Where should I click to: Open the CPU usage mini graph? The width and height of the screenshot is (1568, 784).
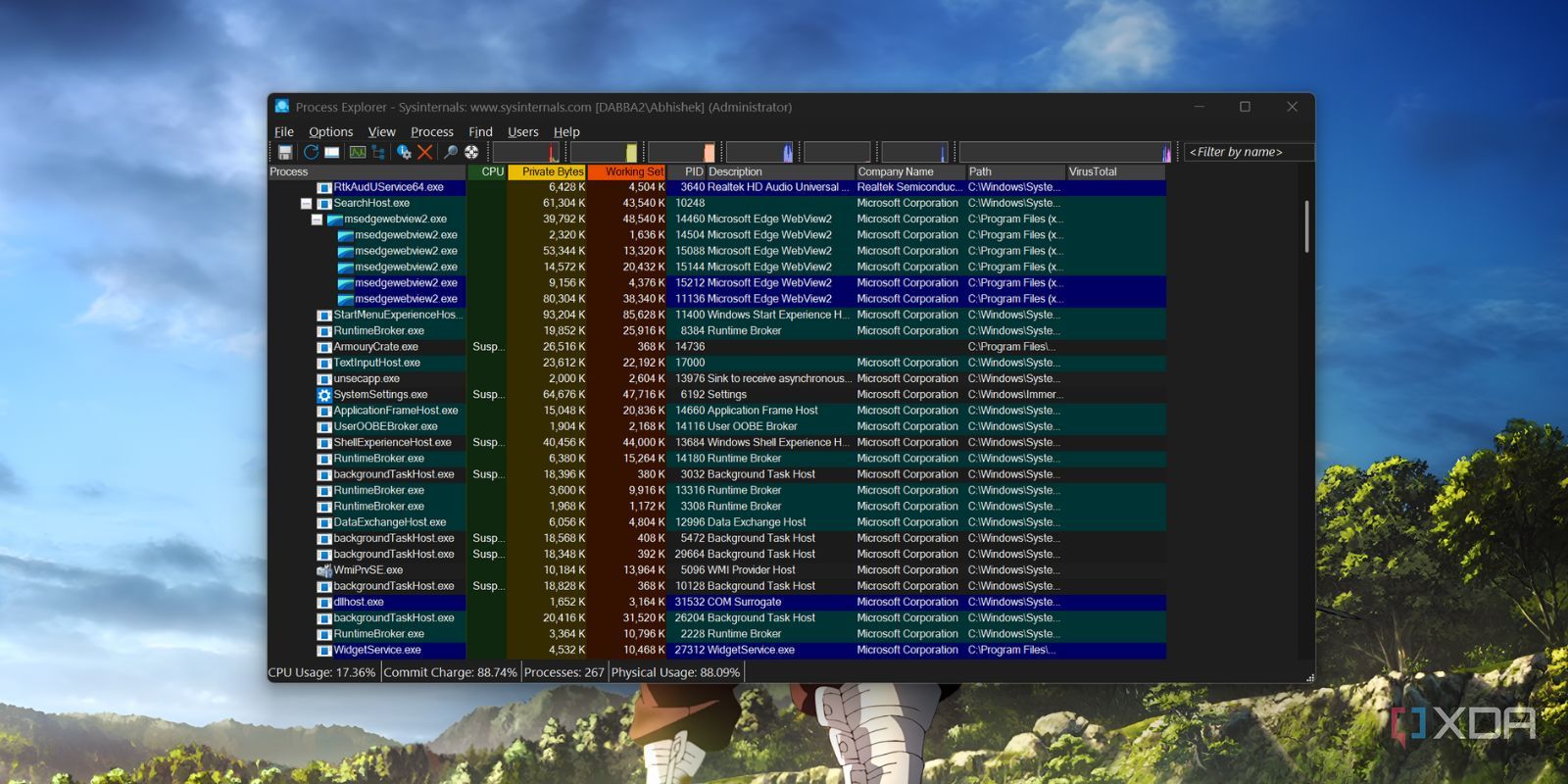(x=526, y=152)
